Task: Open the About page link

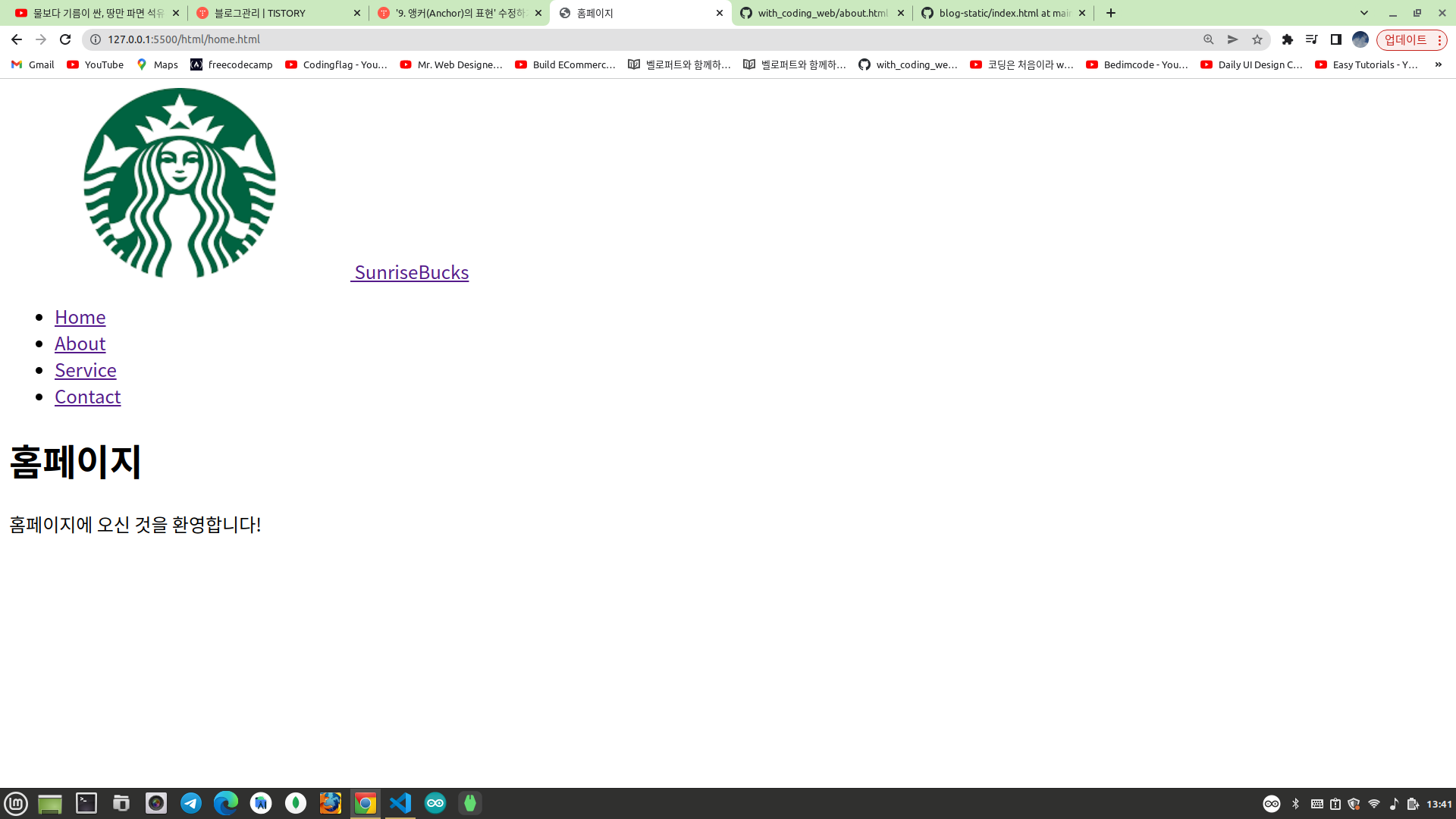Action: tap(80, 344)
